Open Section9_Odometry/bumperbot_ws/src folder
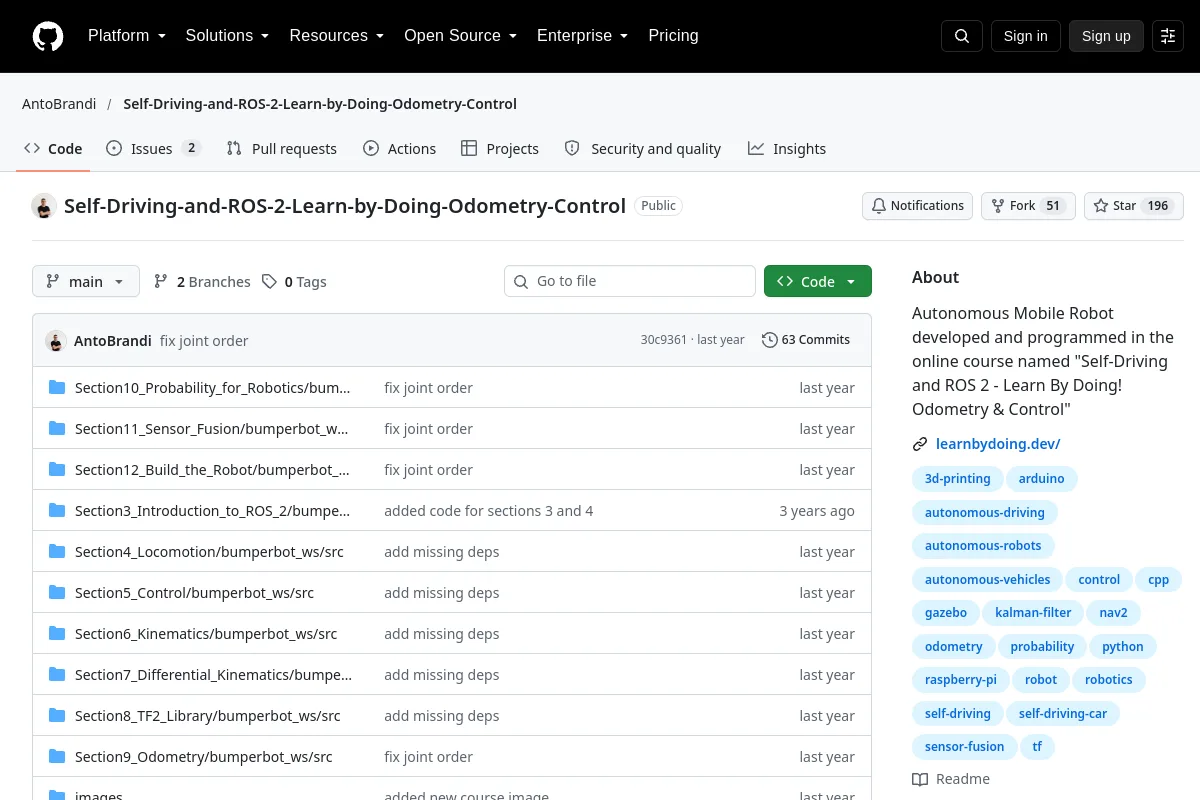Image resolution: width=1200 pixels, height=800 pixels. coord(204,757)
